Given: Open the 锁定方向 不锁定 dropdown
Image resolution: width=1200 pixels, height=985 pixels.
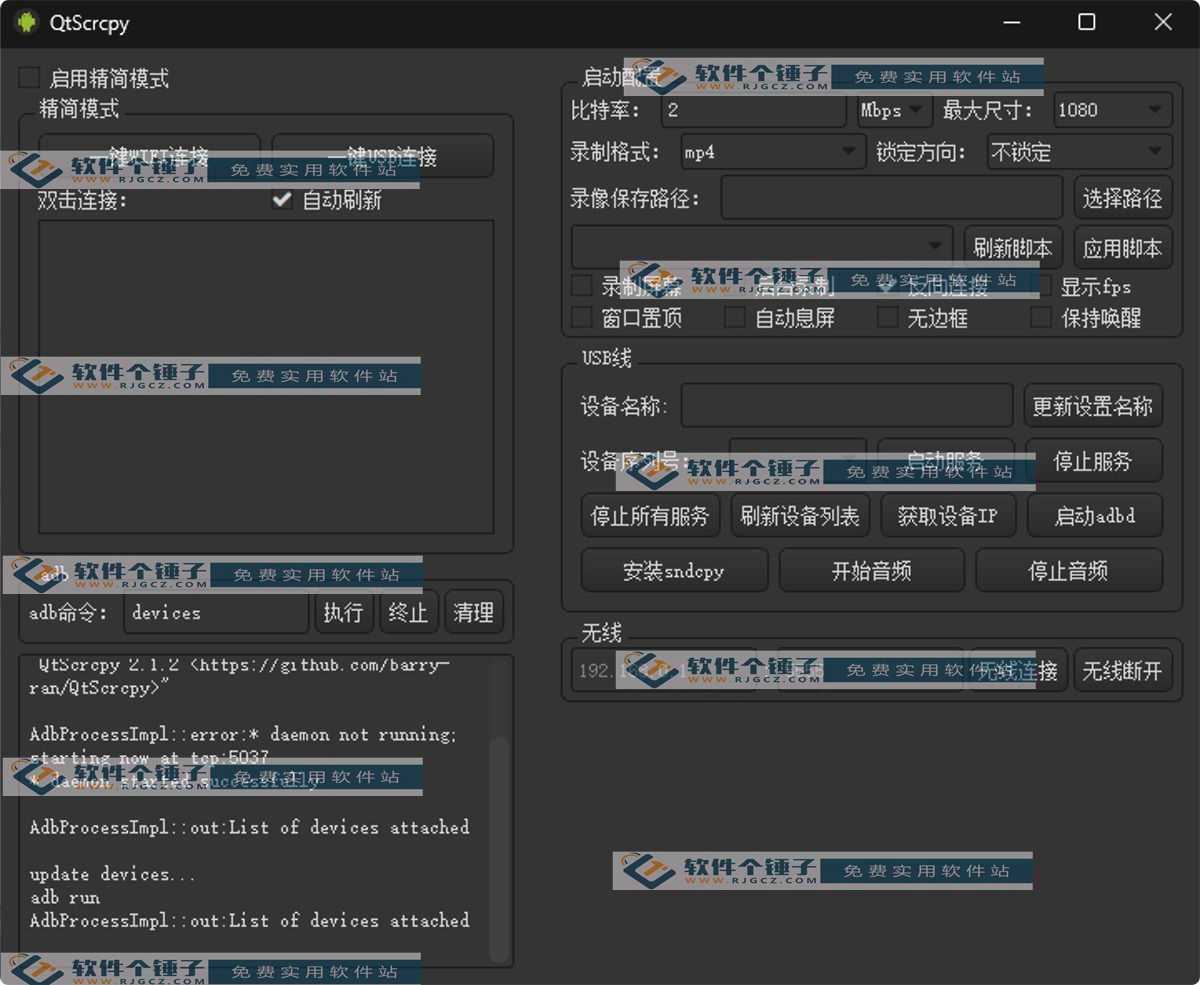Looking at the screenshot, I should point(1079,152).
